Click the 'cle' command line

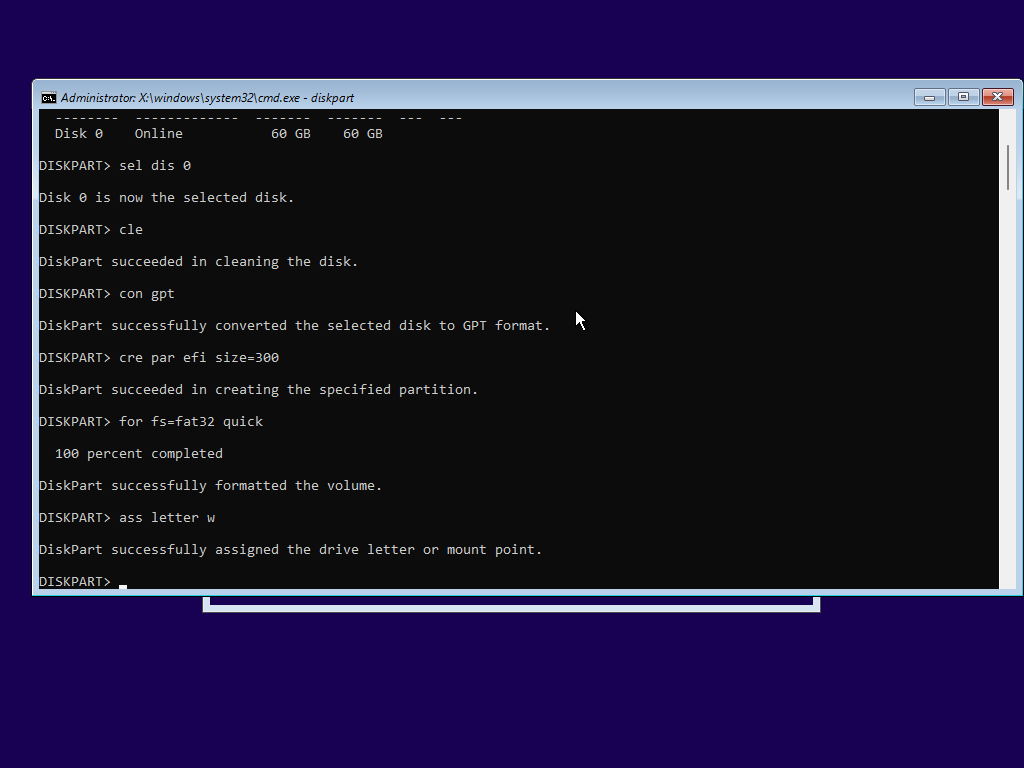[x=91, y=230]
